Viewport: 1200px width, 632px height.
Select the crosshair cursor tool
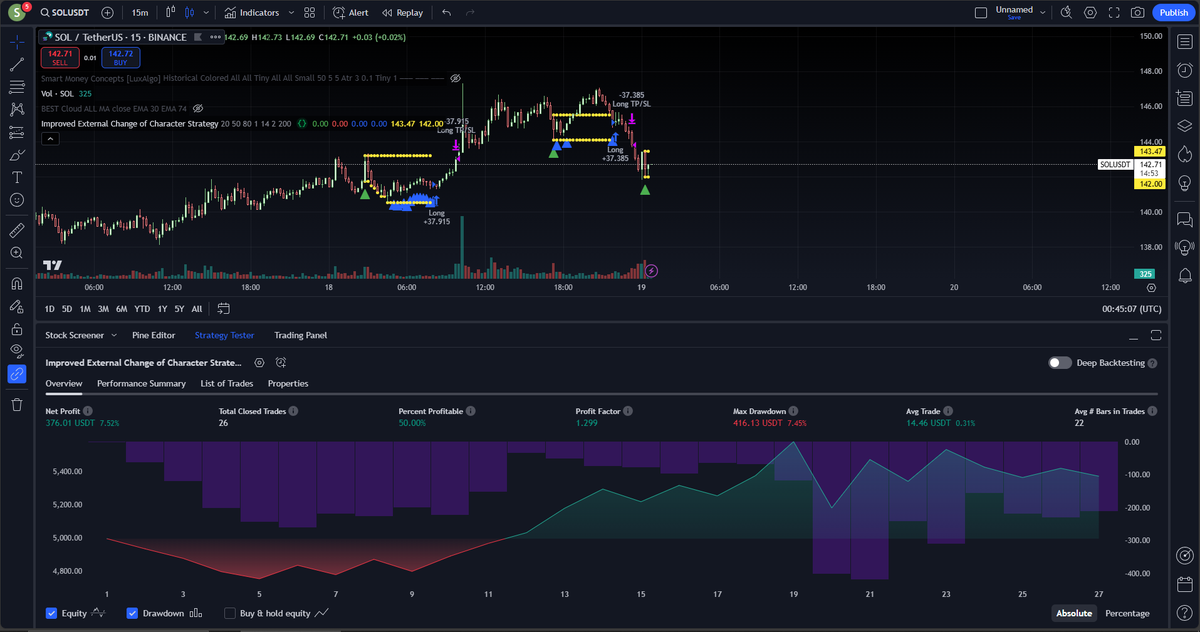(x=17, y=41)
